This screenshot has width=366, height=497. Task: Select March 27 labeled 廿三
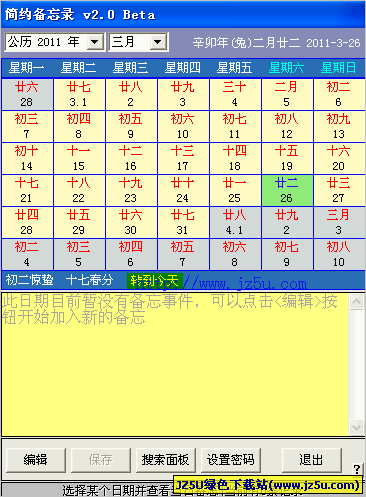click(x=339, y=190)
